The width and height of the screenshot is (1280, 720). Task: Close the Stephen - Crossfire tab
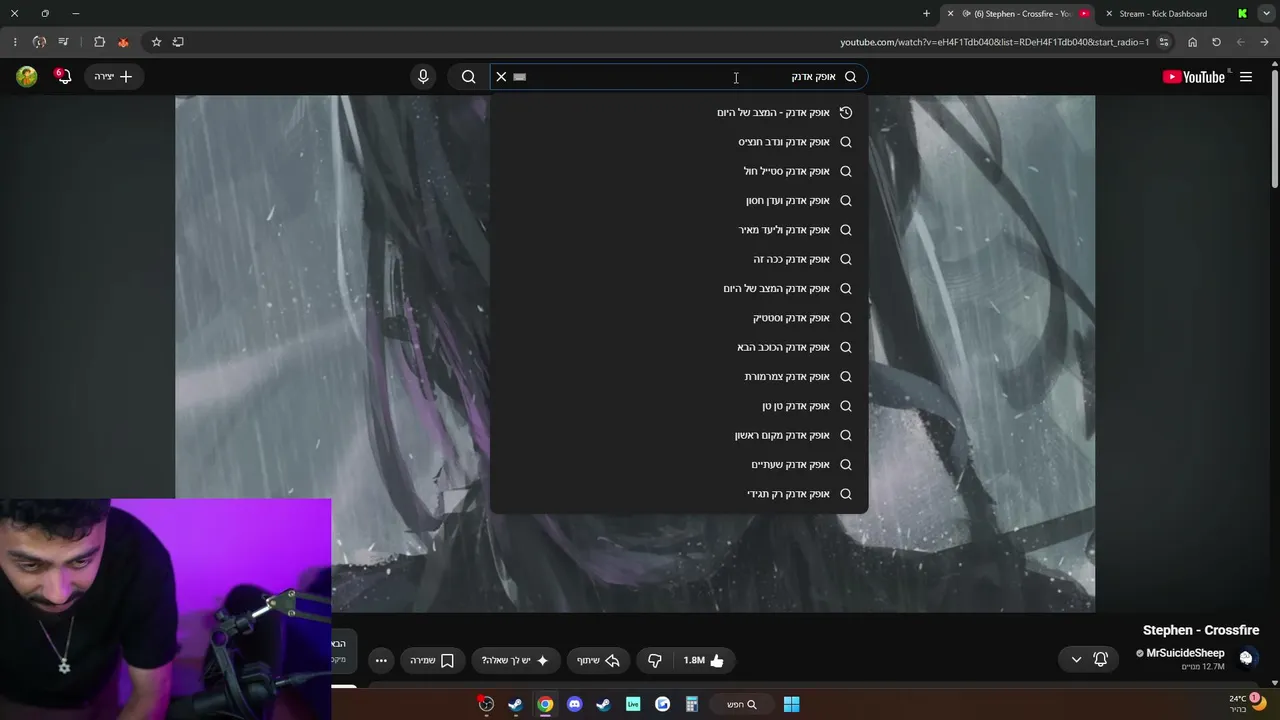[950, 14]
